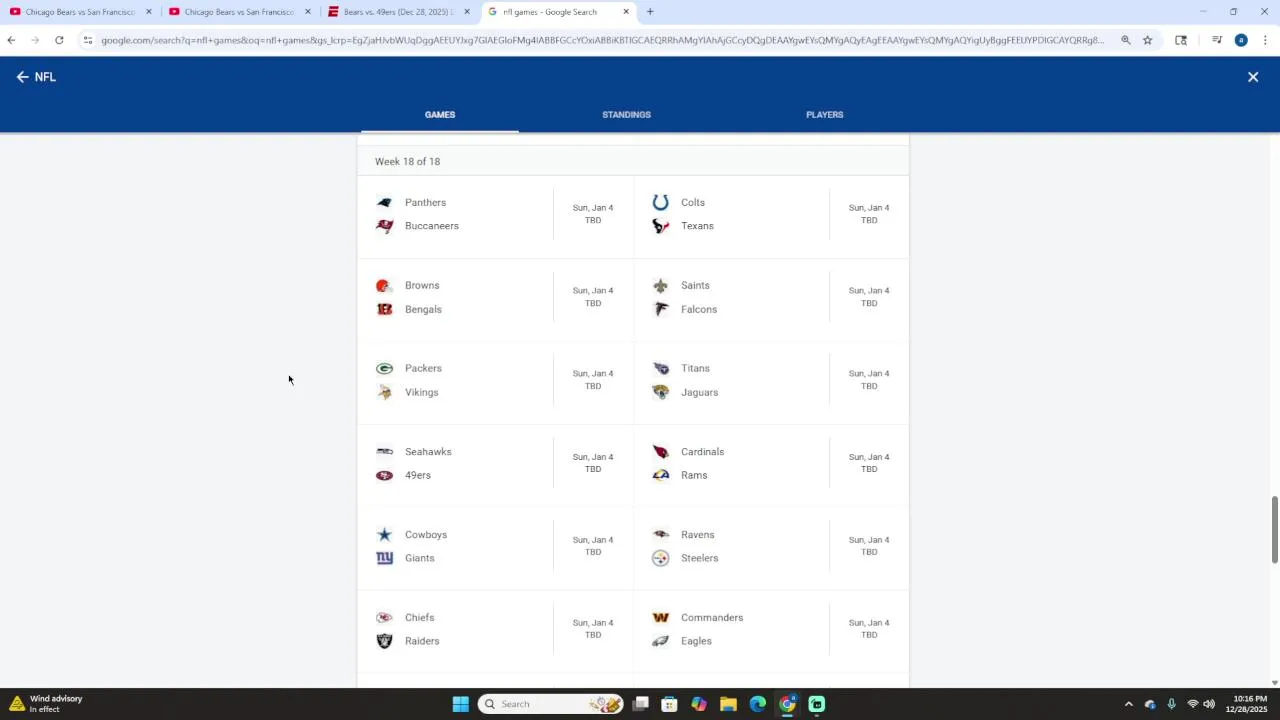Click the address bar URL
This screenshot has width=1280, height=720.
(x=602, y=40)
